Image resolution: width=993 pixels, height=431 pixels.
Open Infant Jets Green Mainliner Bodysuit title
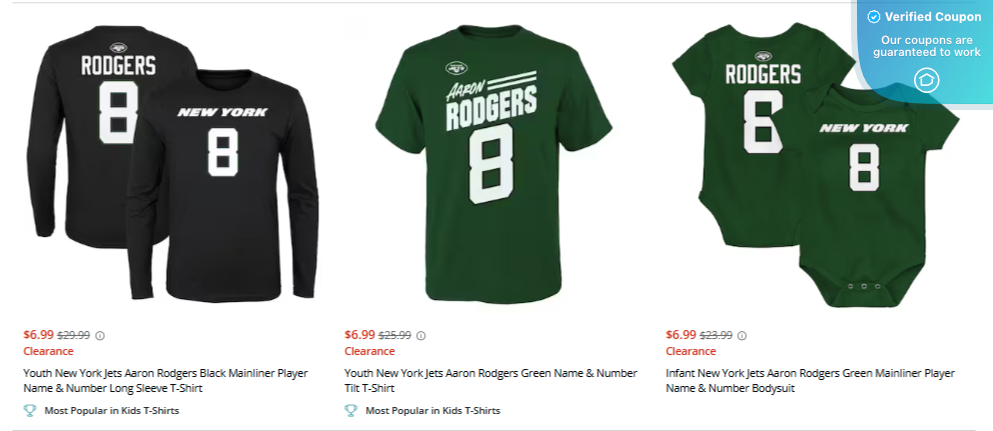tap(810, 380)
